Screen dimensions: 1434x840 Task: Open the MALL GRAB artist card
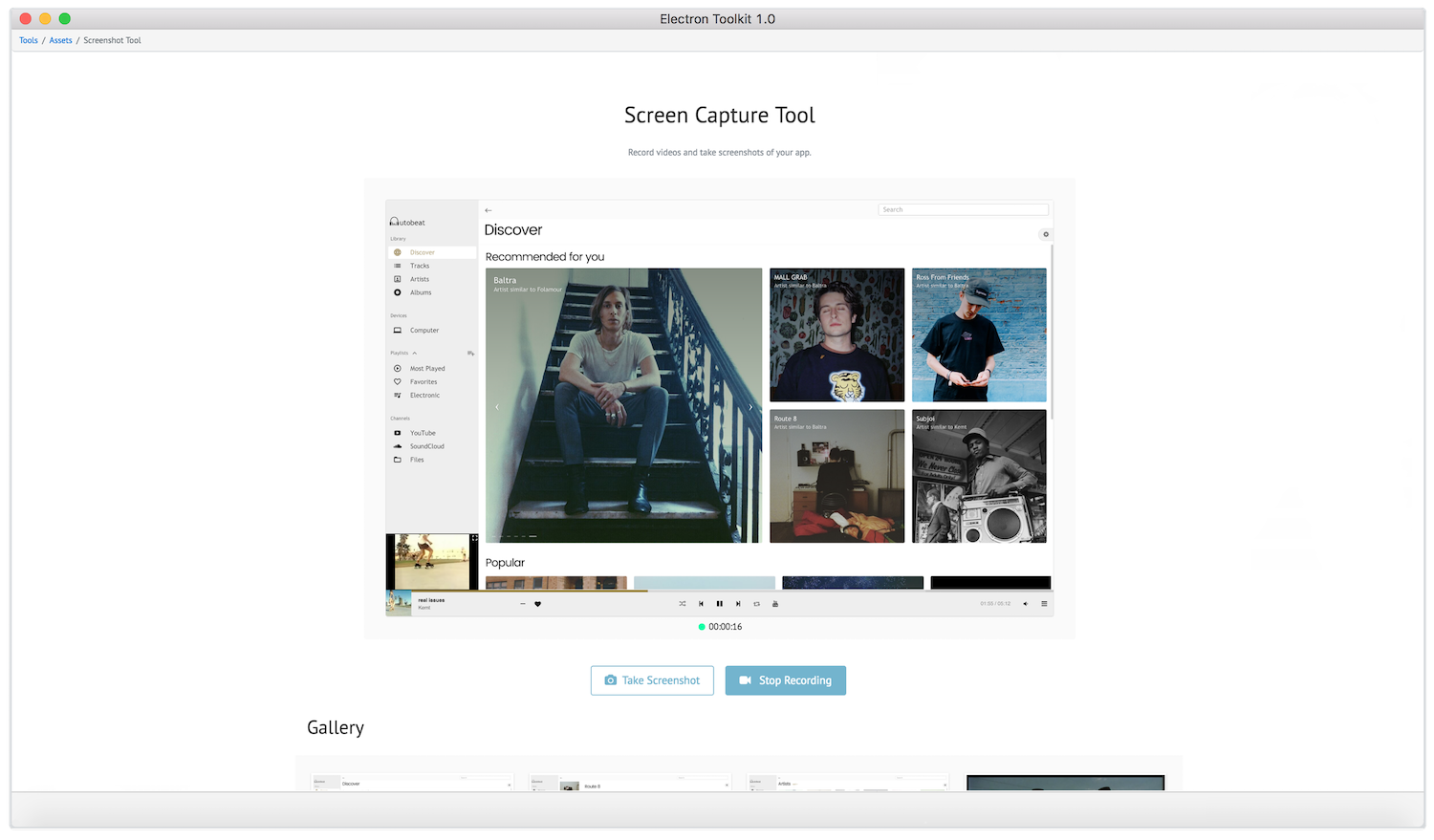[837, 334]
